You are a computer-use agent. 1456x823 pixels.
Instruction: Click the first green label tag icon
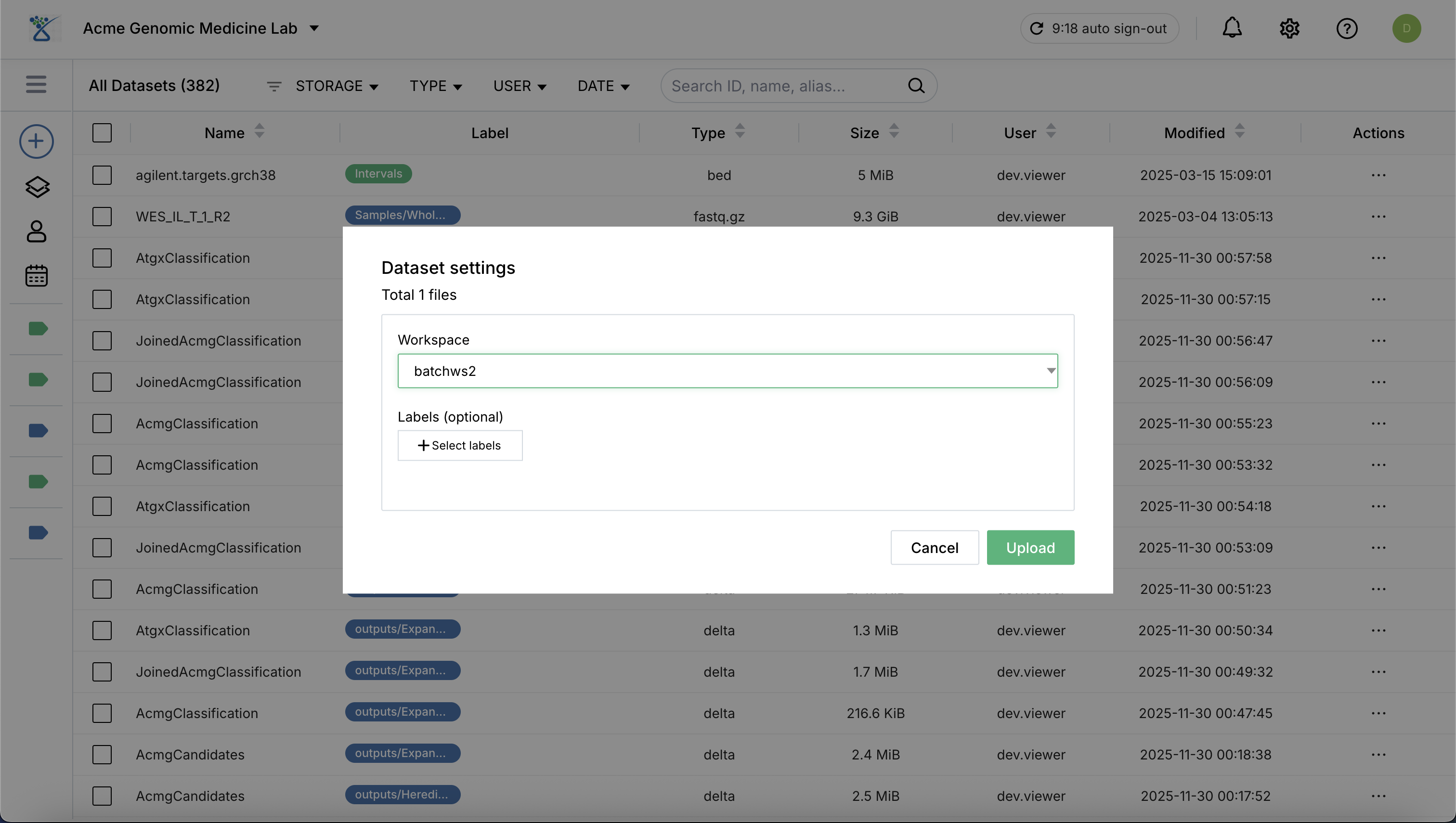(x=38, y=328)
